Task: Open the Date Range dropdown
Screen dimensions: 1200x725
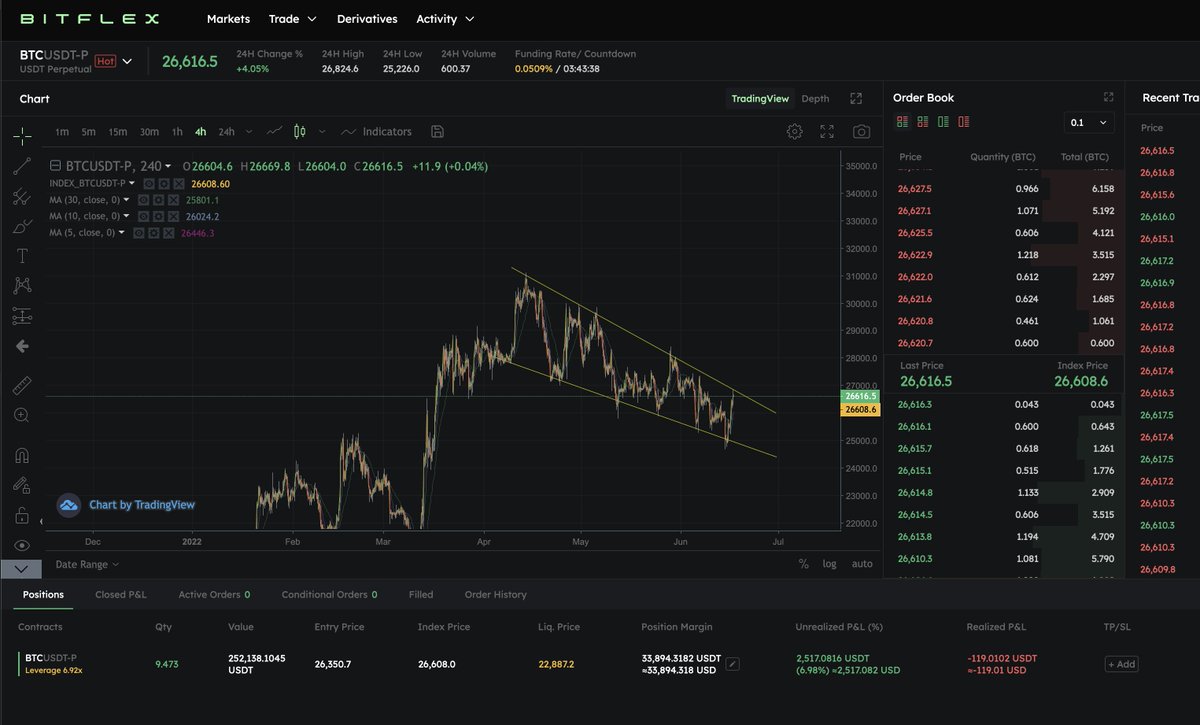Action: (87, 564)
